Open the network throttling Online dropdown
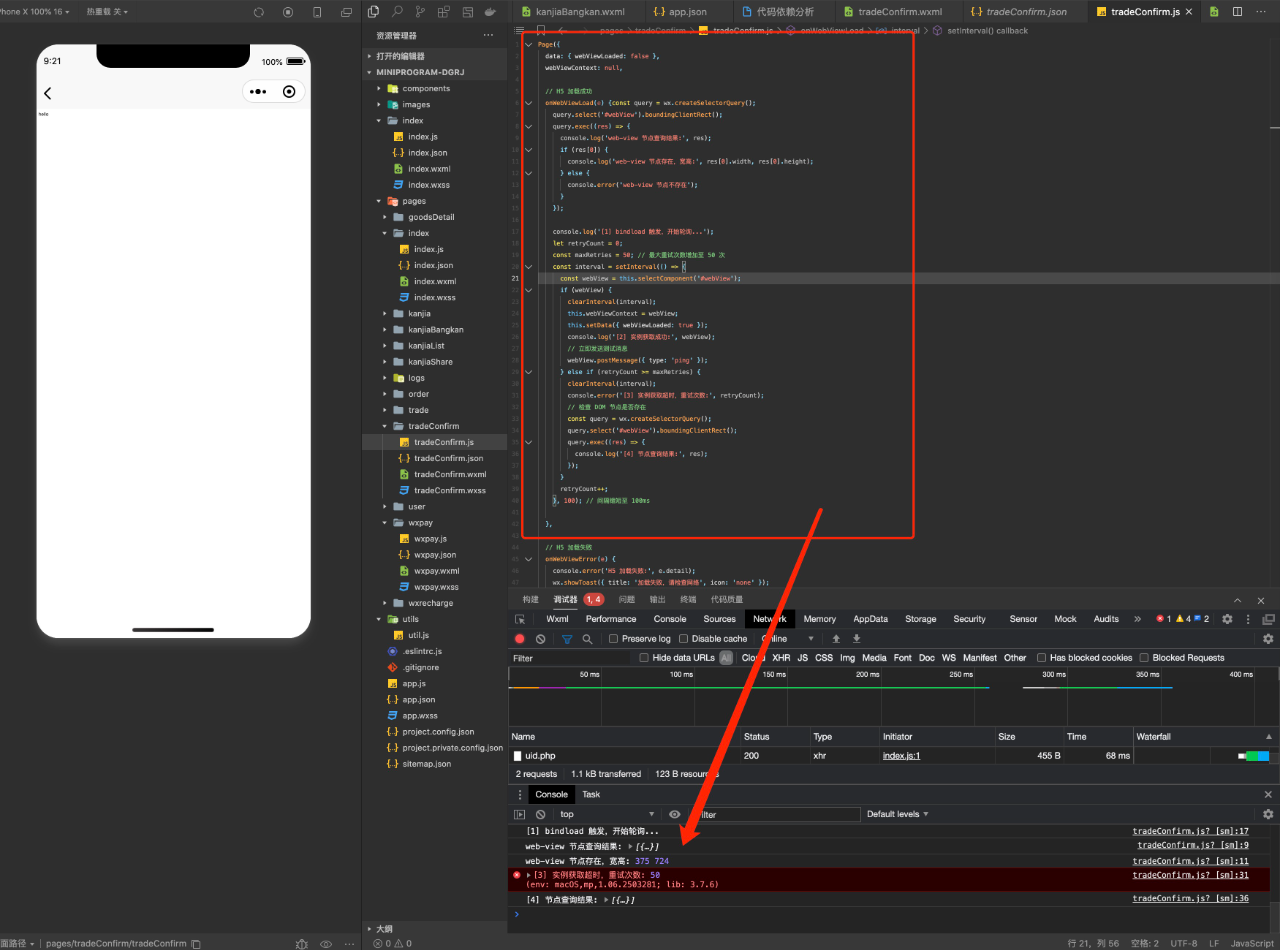The height and width of the screenshot is (950, 1280). (788, 639)
